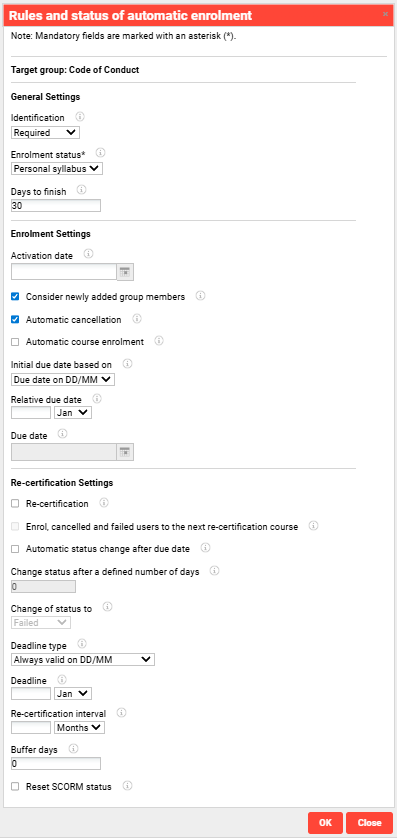Click the red Close button
Screen dimensions: 397x838
click(x=369, y=823)
